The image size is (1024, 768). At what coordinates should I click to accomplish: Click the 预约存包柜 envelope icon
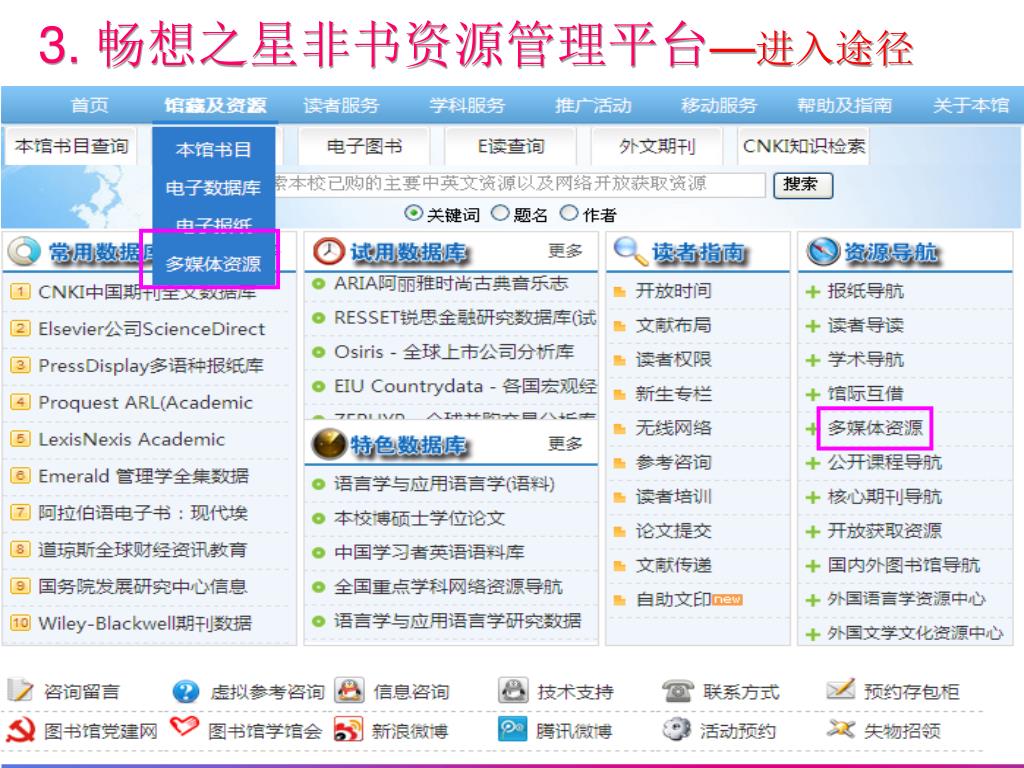click(x=840, y=688)
